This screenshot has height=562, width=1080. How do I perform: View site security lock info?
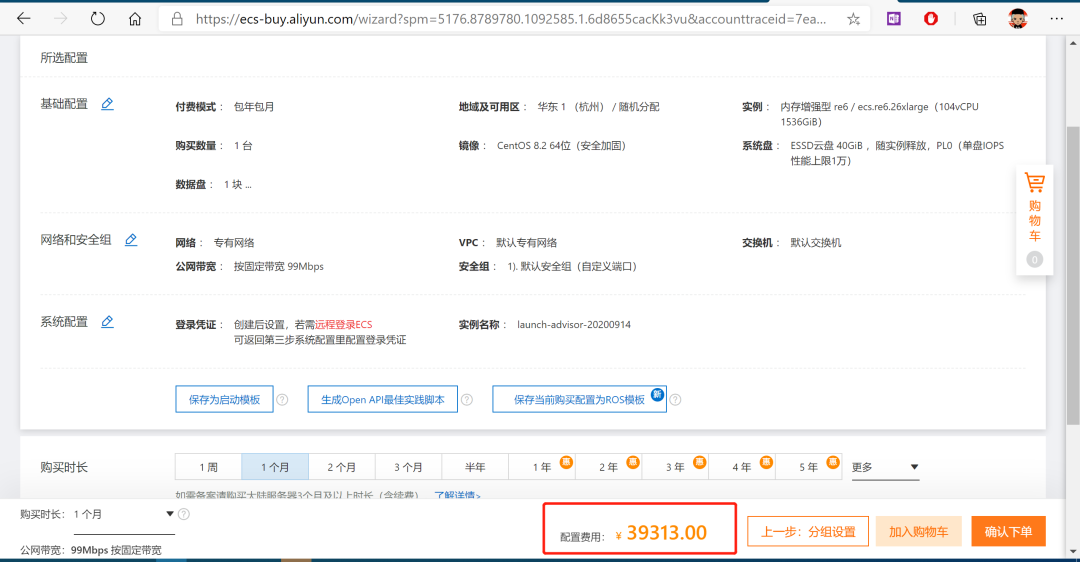[x=177, y=19]
